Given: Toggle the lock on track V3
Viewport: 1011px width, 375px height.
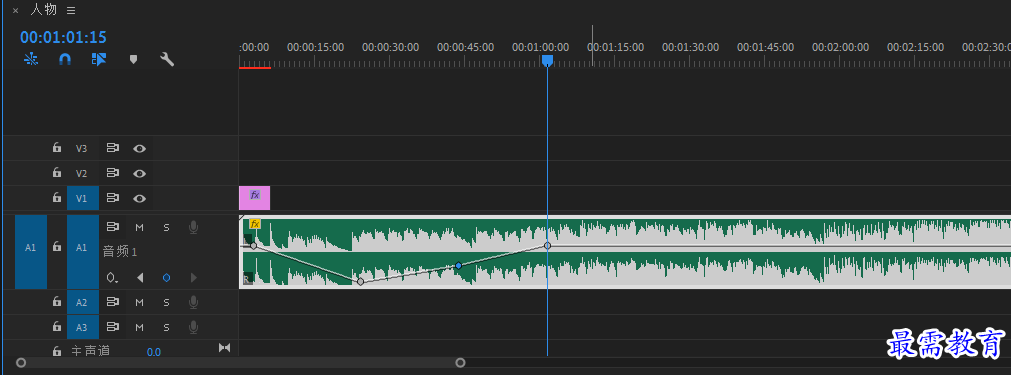Looking at the screenshot, I should pos(57,148).
